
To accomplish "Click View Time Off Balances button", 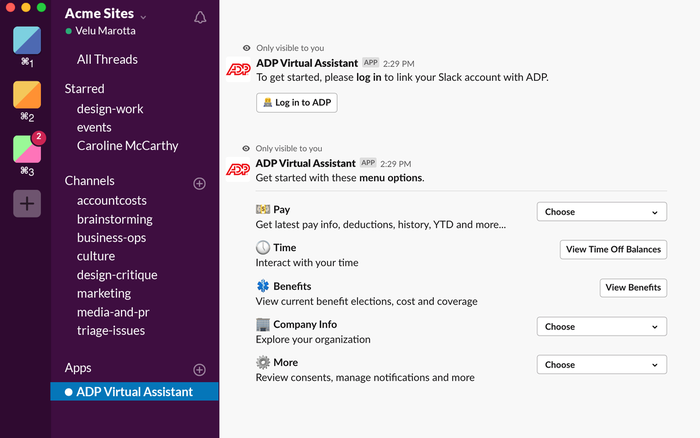I will (x=613, y=250).
